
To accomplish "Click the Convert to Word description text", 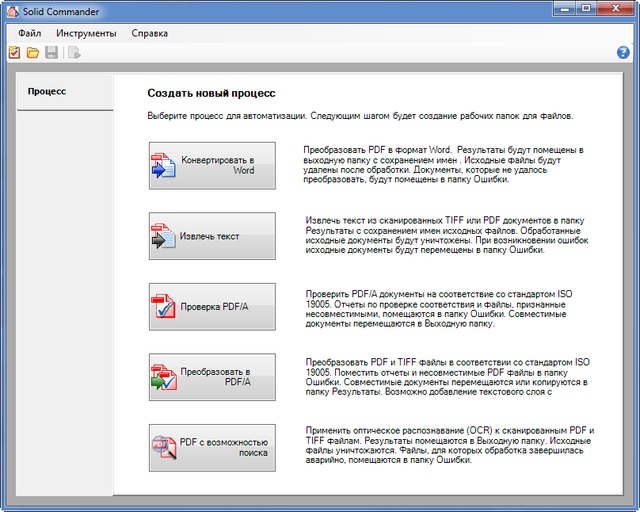I will [x=443, y=166].
